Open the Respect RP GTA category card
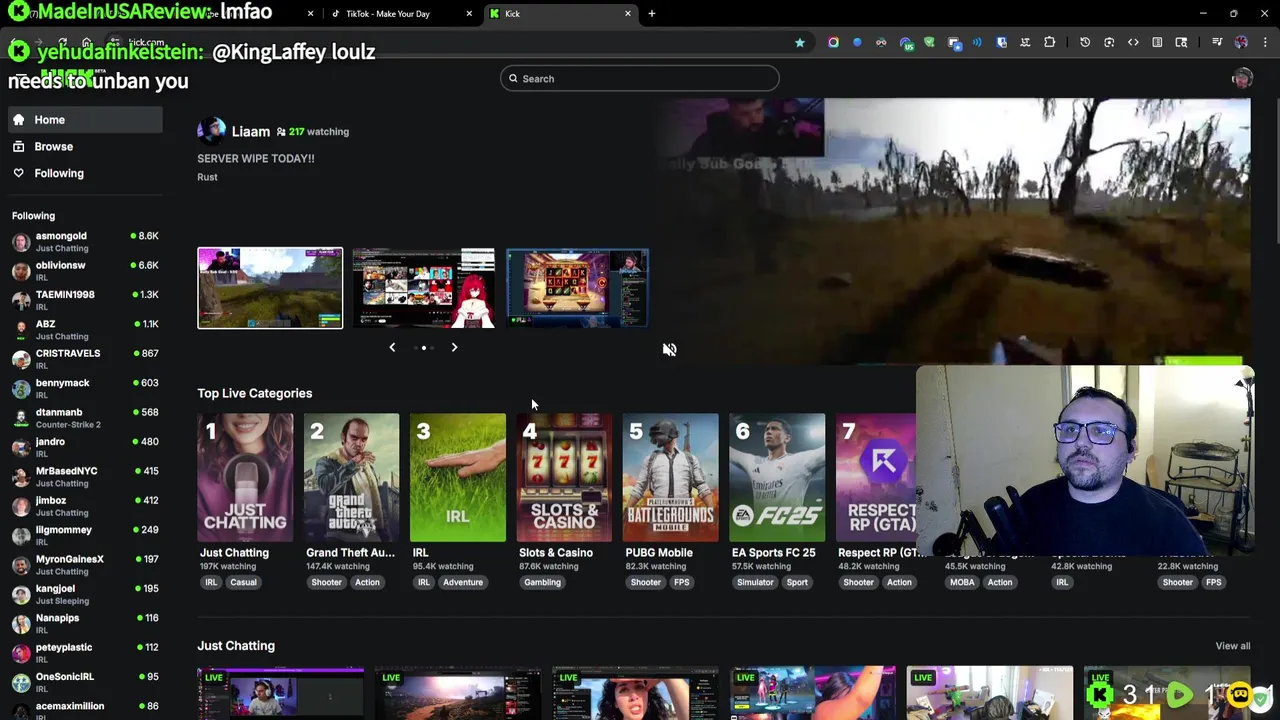1280x720 pixels. [x=876, y=477]
